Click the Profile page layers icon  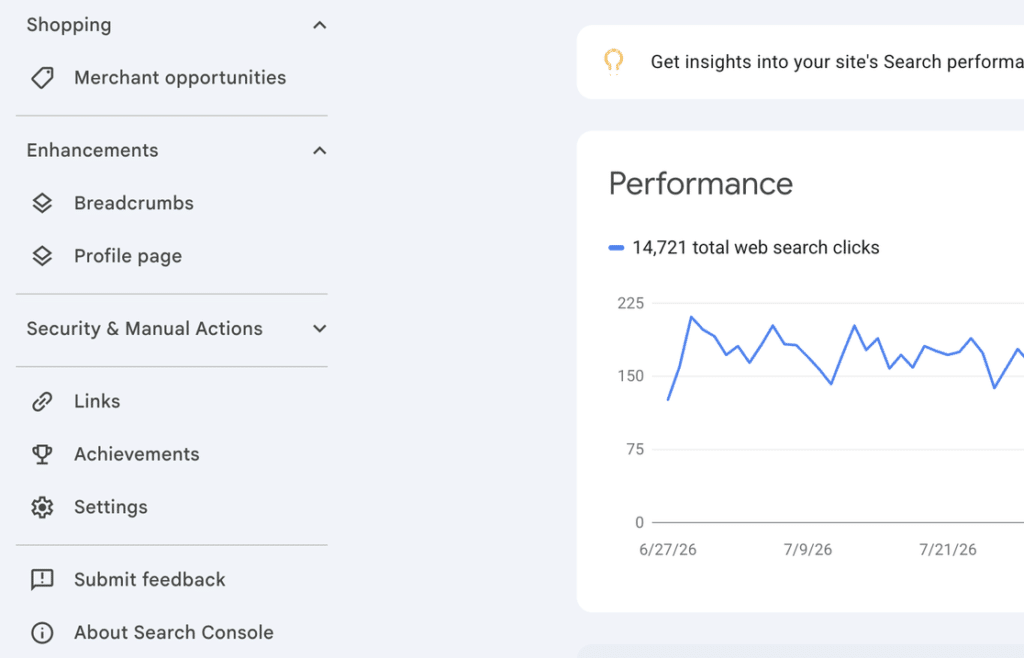pyautogui.click(x=42, y=256)
